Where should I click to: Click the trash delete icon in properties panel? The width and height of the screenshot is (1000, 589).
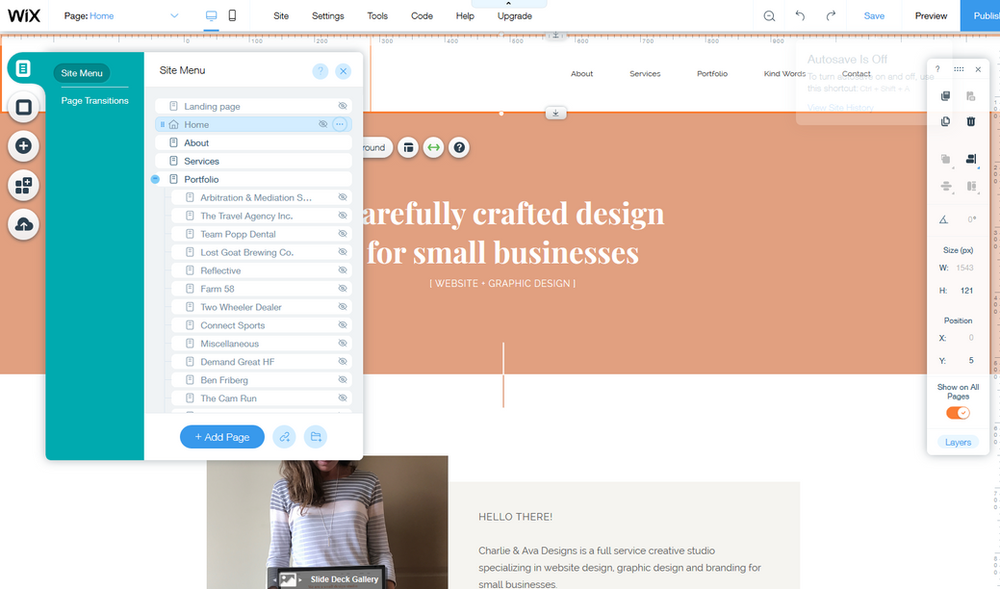(970, 121)
